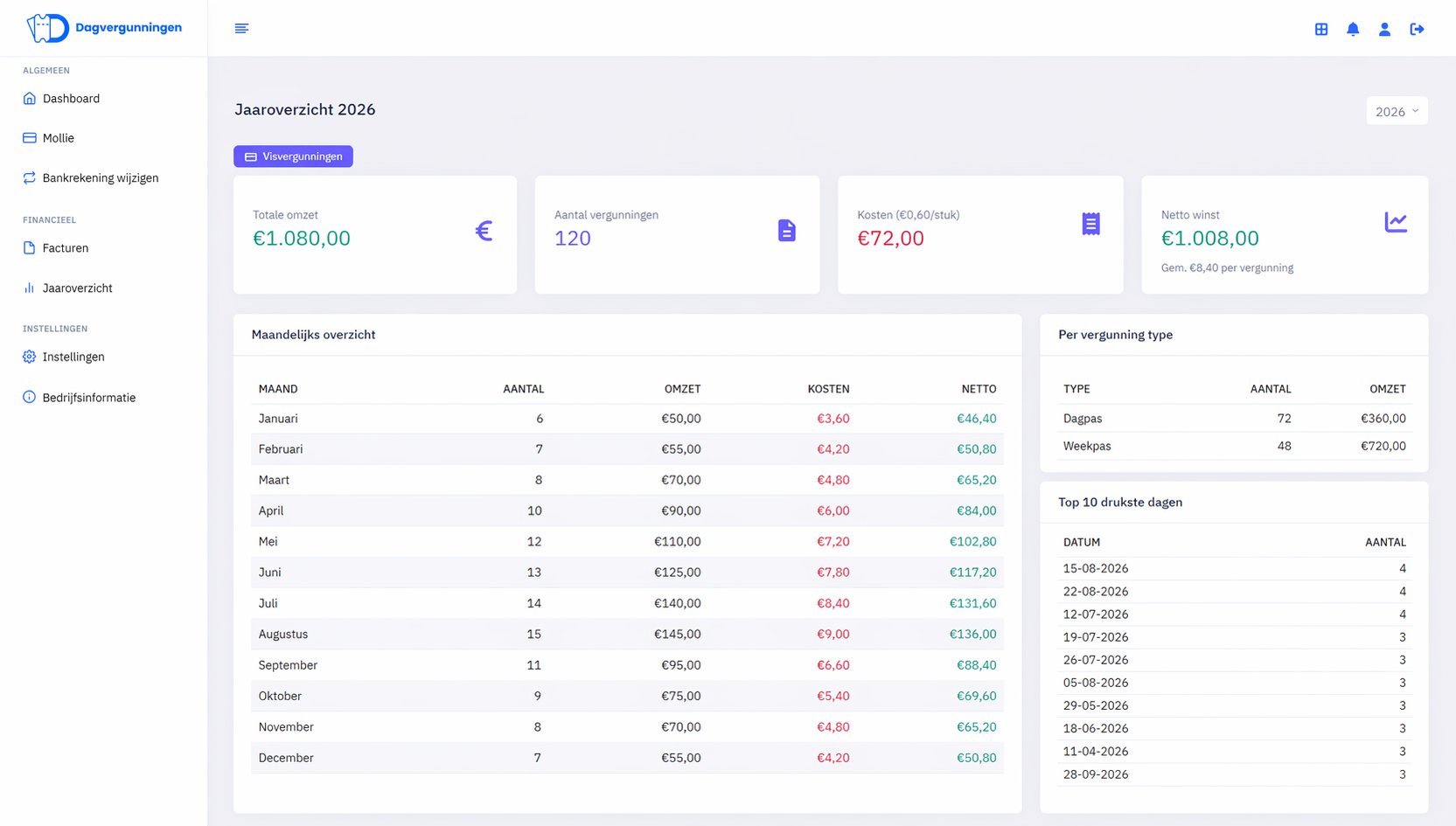Viewport: 1456px width, 826px height.
Task: Click the Jaaroverzicht 2026 heading
Action: tap(305, 109)
